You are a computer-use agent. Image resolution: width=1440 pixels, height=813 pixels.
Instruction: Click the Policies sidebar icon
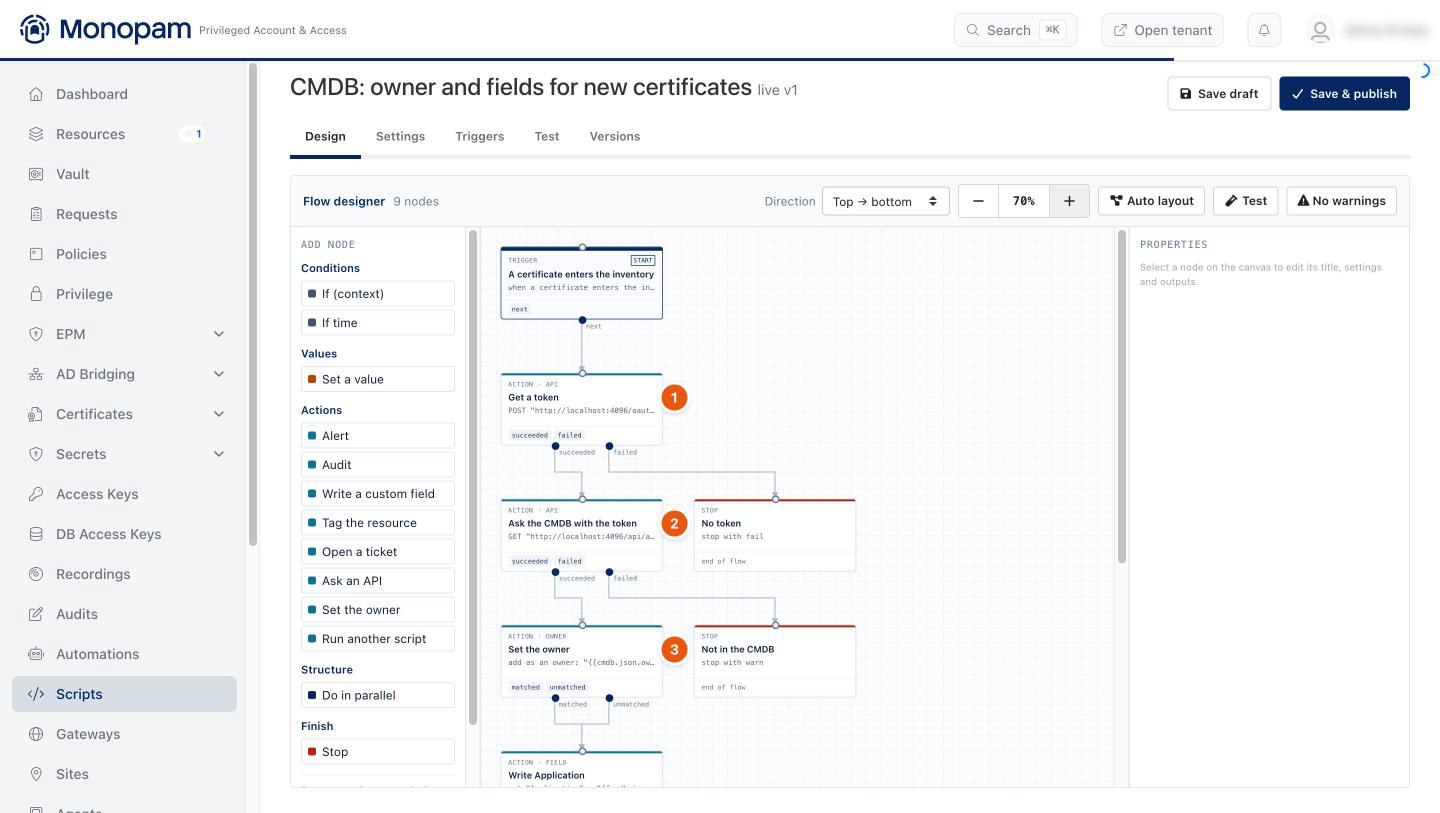[x=36, y=254]
